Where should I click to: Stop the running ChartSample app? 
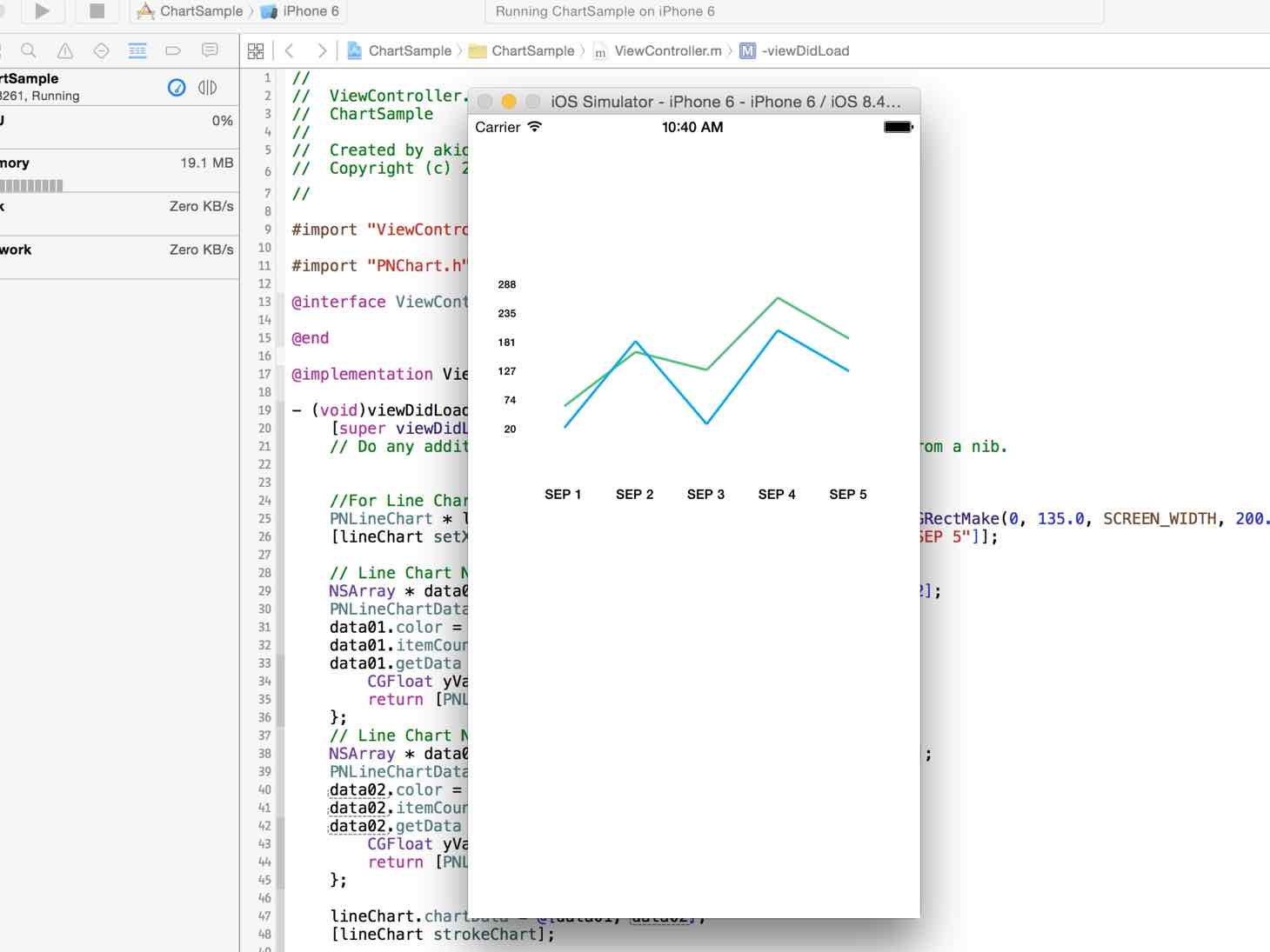coord(97,10)
